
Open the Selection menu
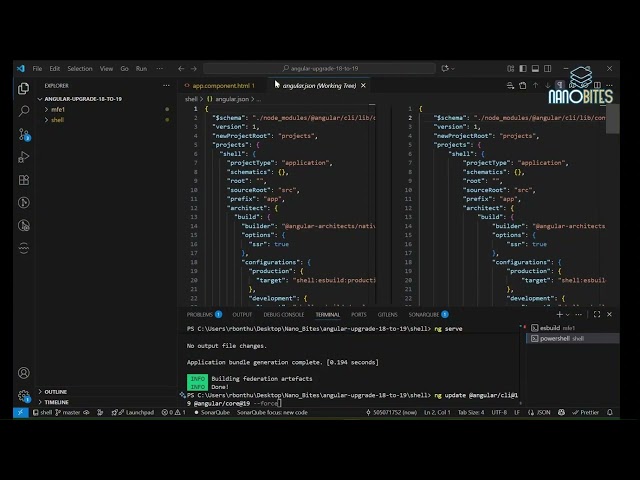coord(80,69)
